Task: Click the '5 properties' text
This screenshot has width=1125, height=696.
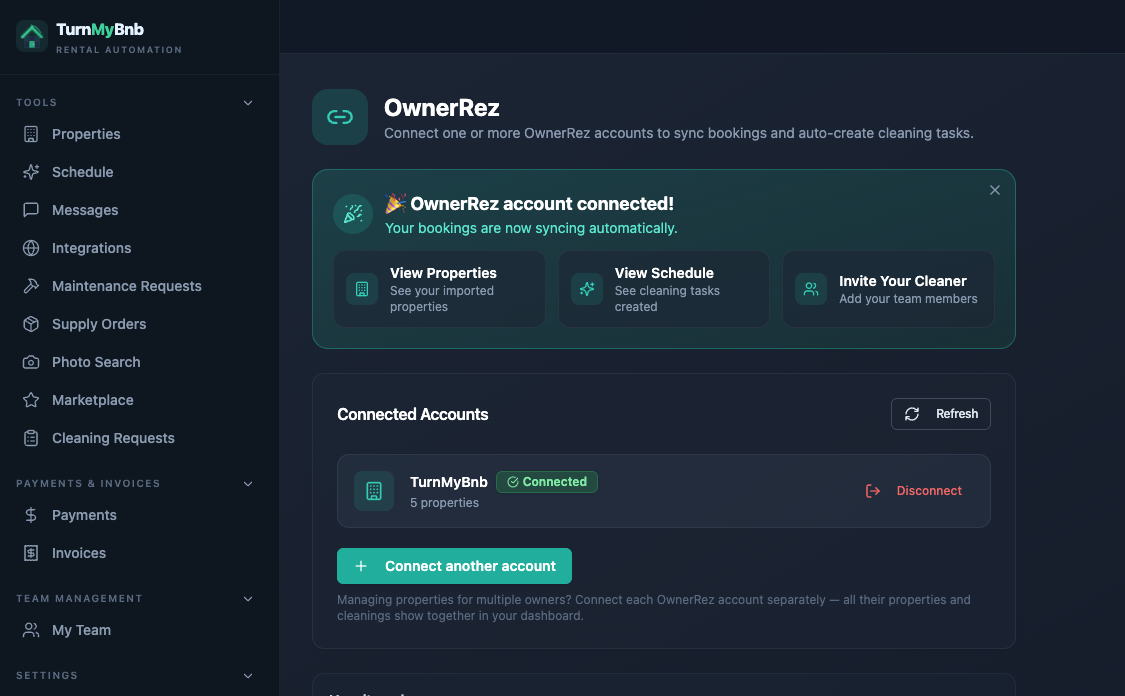Action: click(x=444, y=503)
